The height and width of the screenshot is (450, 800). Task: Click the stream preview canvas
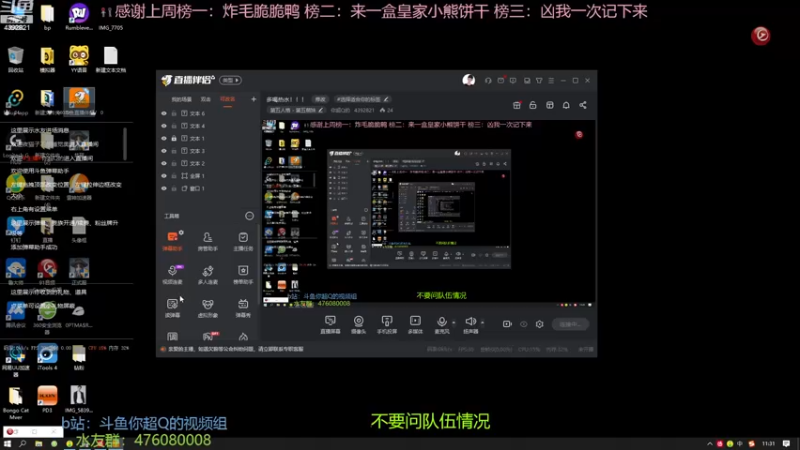pos(429,213)
